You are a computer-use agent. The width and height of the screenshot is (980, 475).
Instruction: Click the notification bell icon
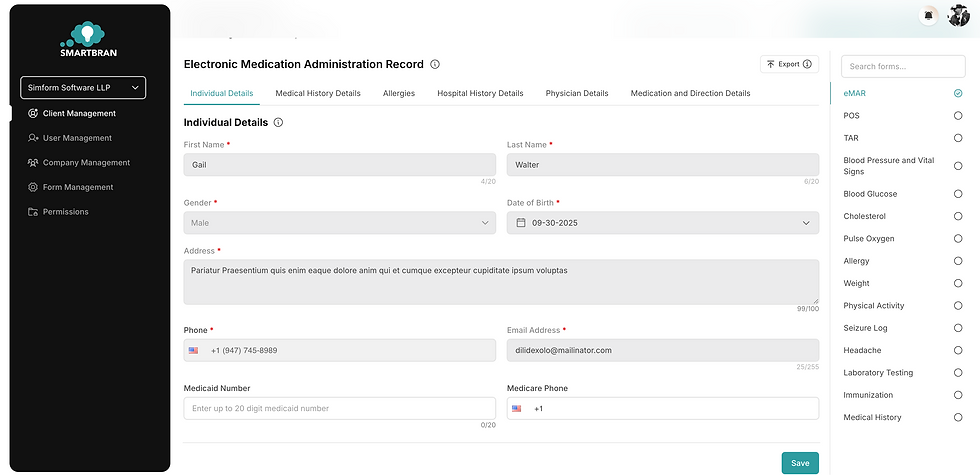pos(929,15)
